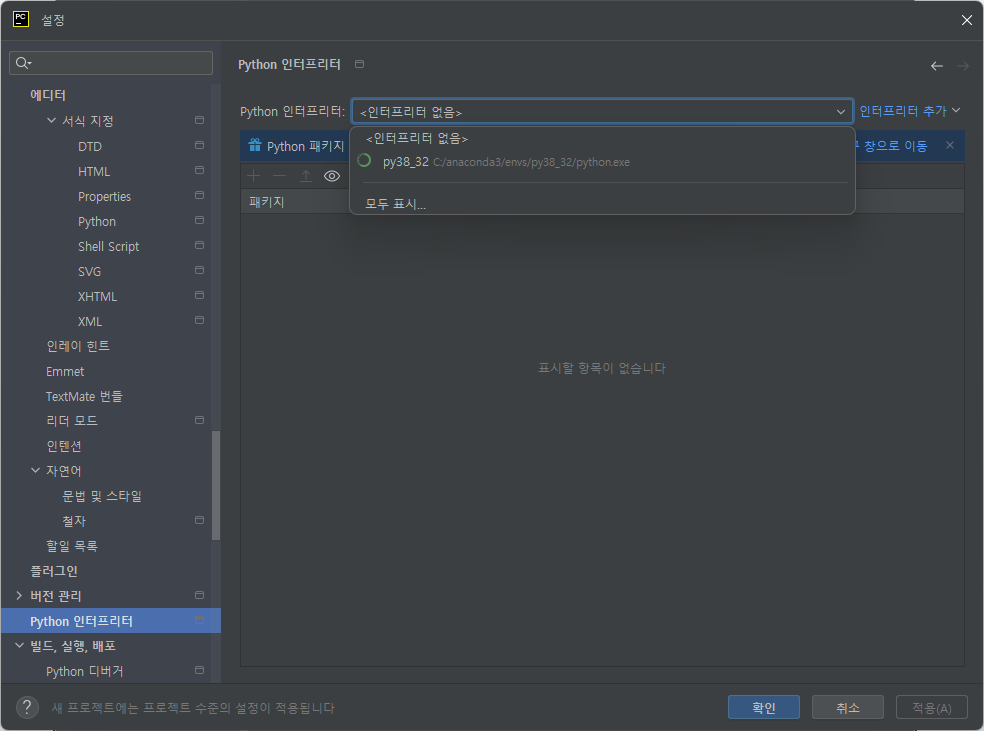Go back with the left arrow icon
The image size is (984, 731).
pos(936,66)
